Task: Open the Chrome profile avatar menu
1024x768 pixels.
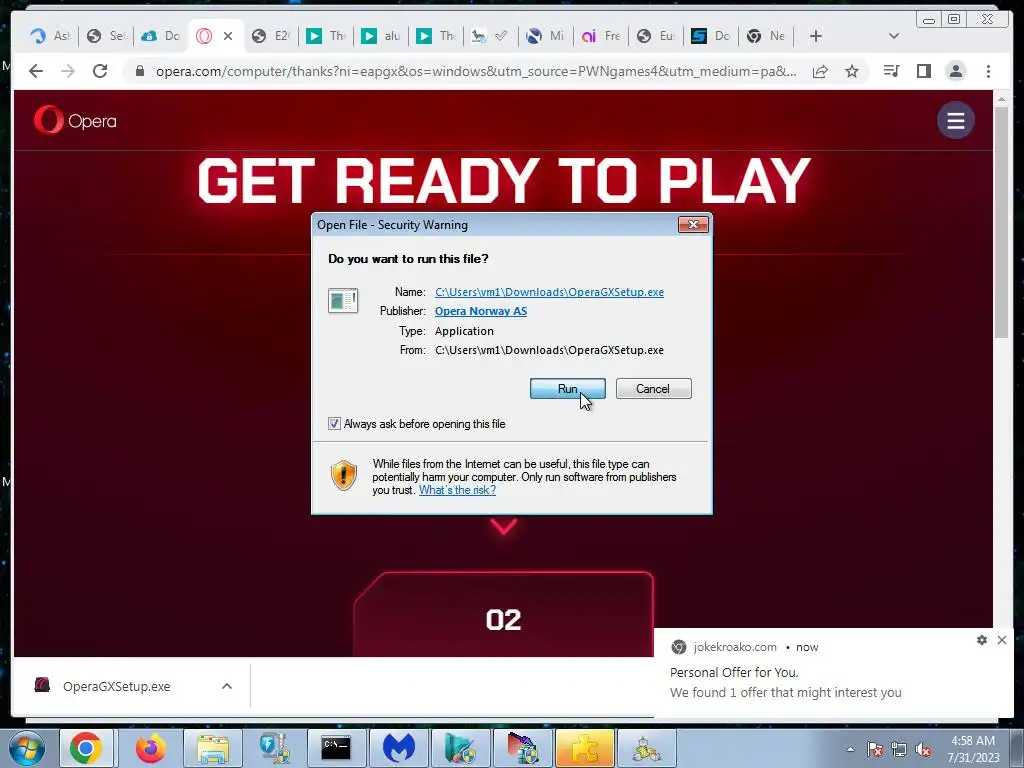Action: (955, 71)
